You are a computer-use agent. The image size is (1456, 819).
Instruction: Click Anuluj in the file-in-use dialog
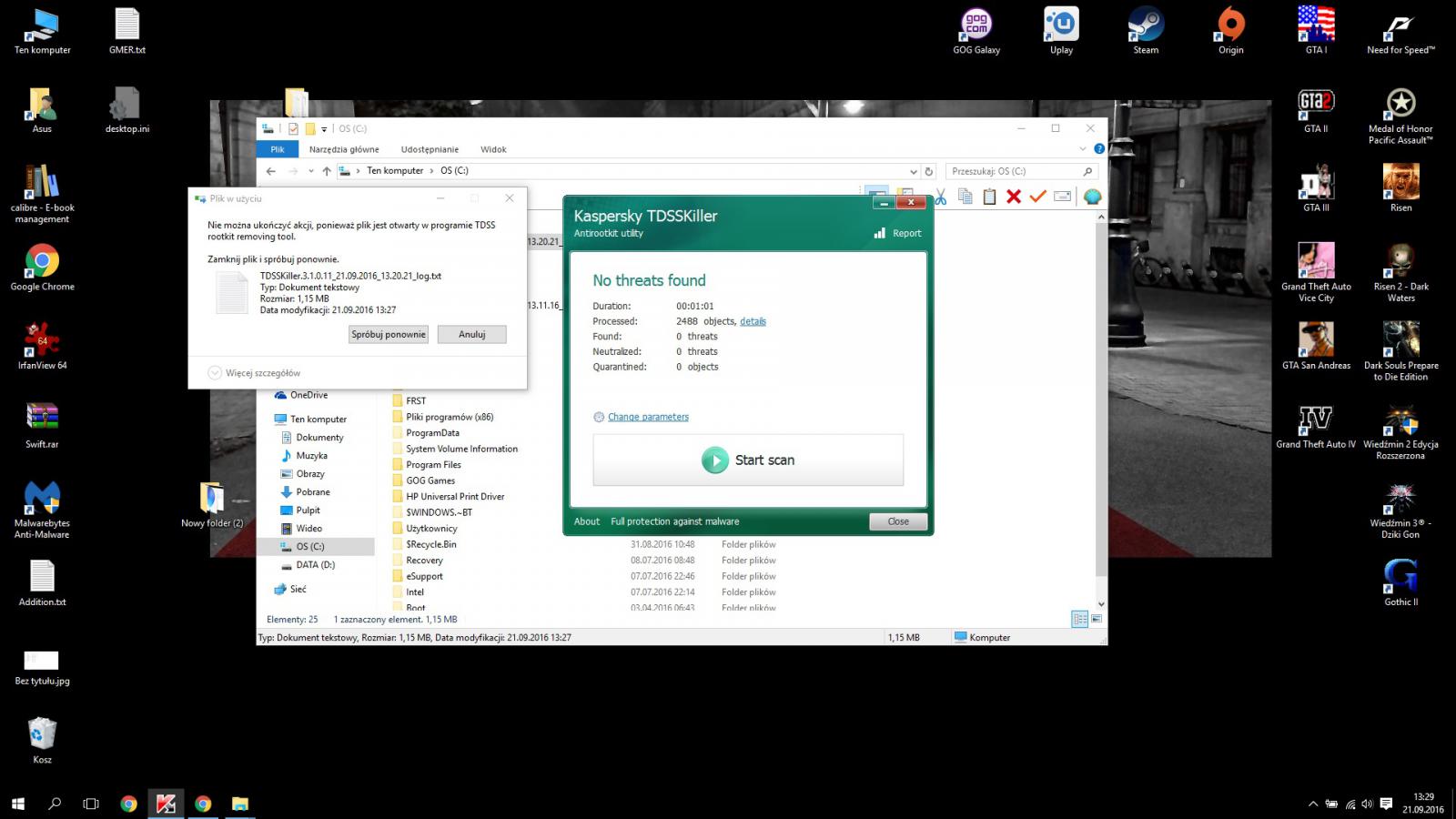[471, 334]
